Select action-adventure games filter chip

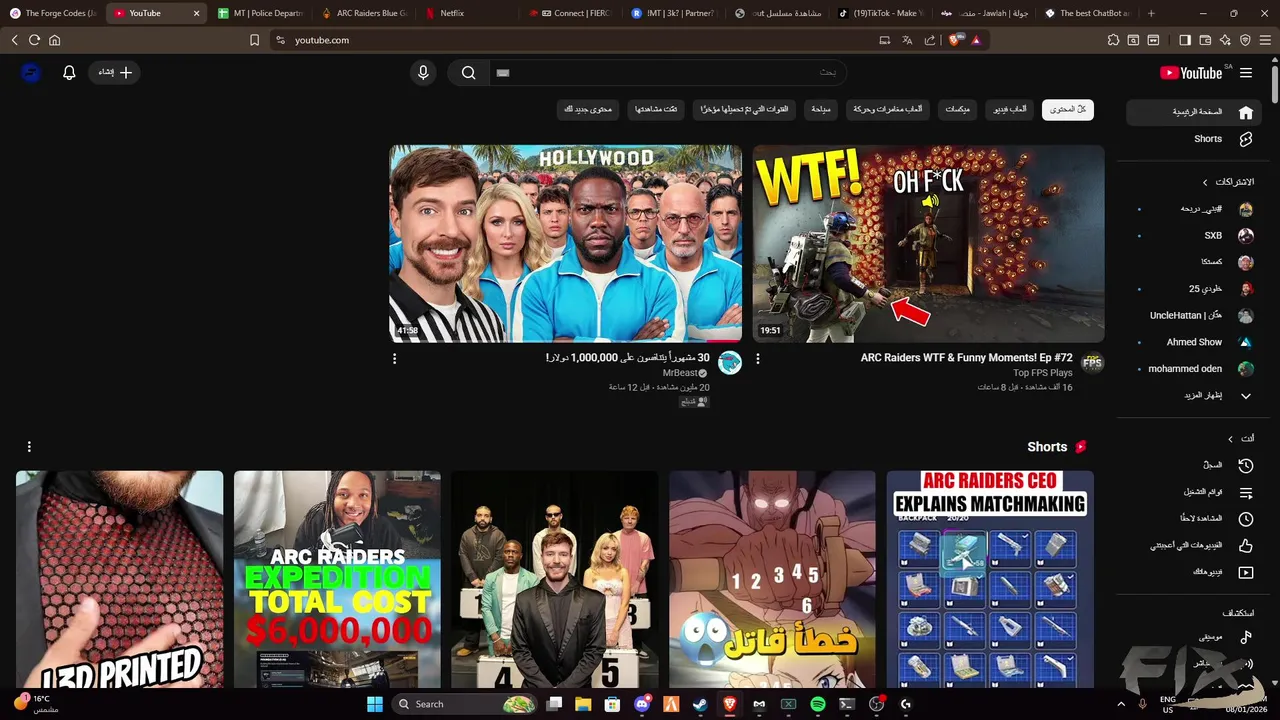[x=888, y=110]
